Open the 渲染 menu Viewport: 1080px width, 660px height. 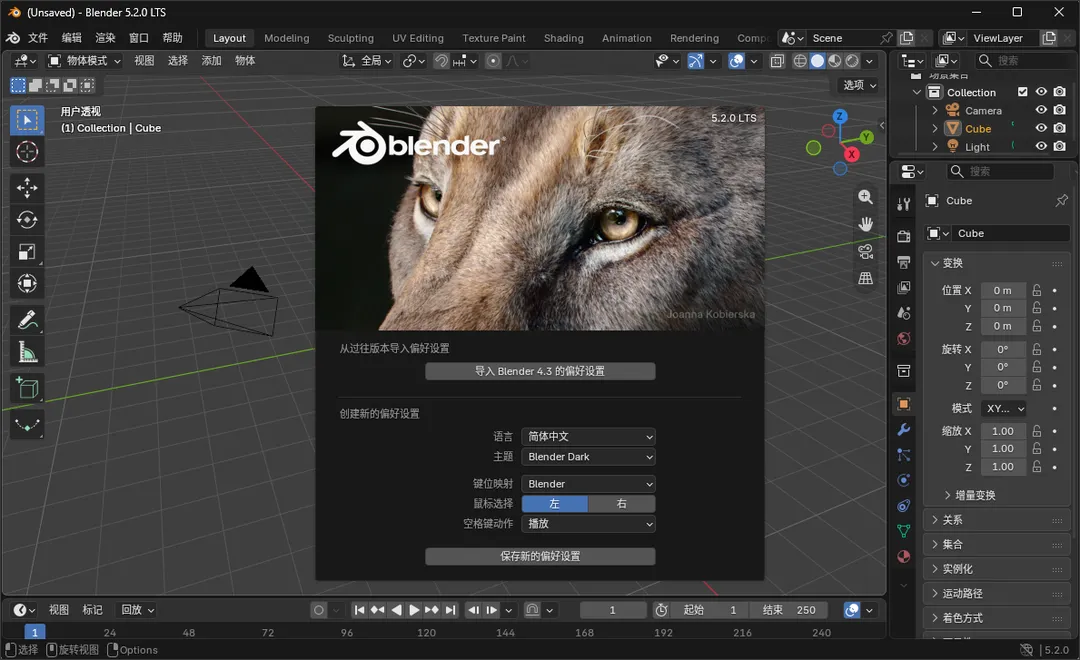[105, 38]
